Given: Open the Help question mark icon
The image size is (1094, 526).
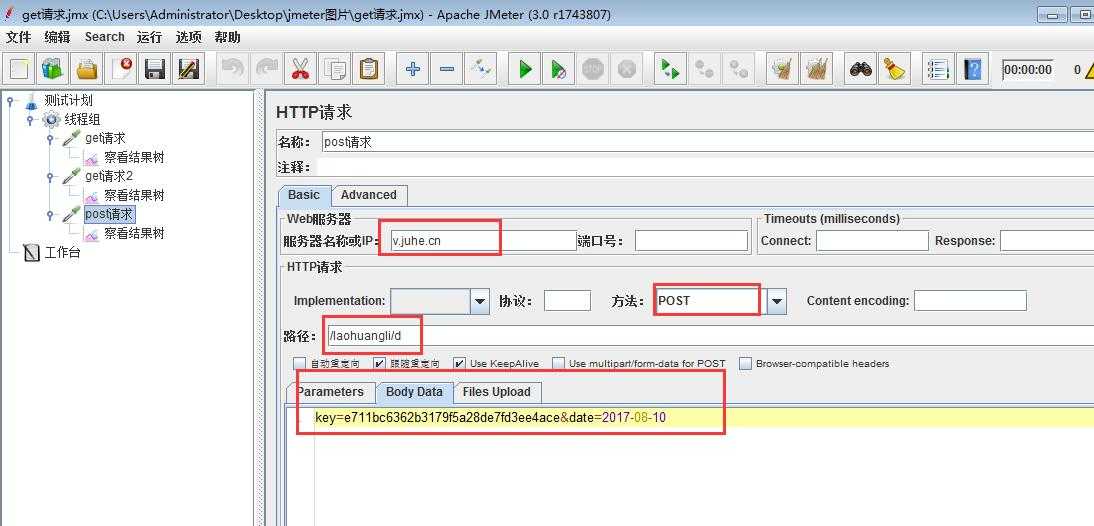Looking at the screenshot, I should click(972, 68).
